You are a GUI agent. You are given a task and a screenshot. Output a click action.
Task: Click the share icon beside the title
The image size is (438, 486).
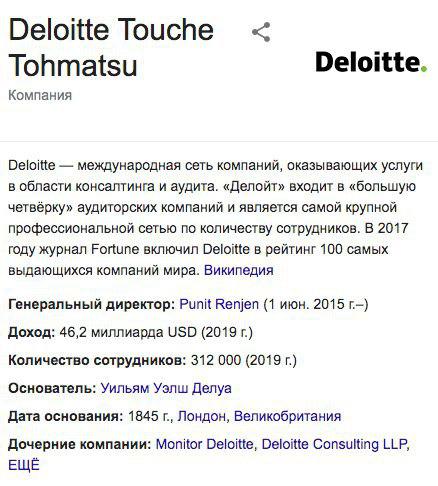tap(261, 32)
